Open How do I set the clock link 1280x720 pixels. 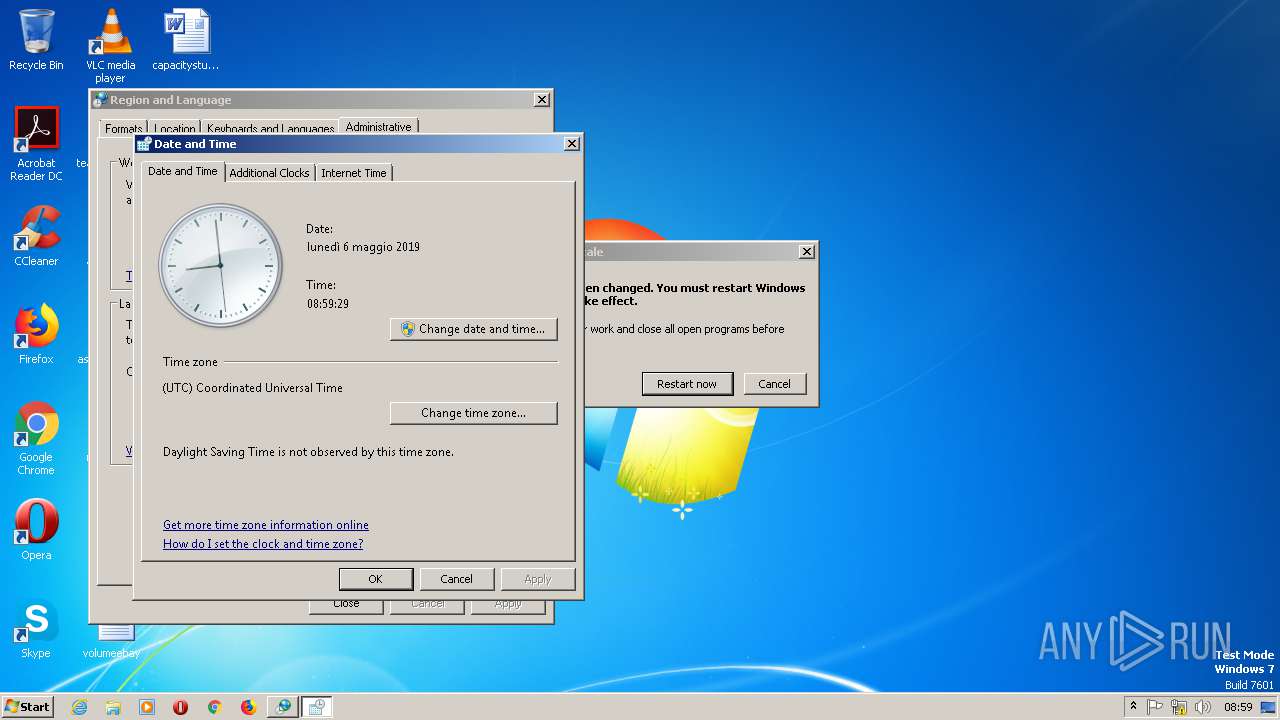point(263,544)
